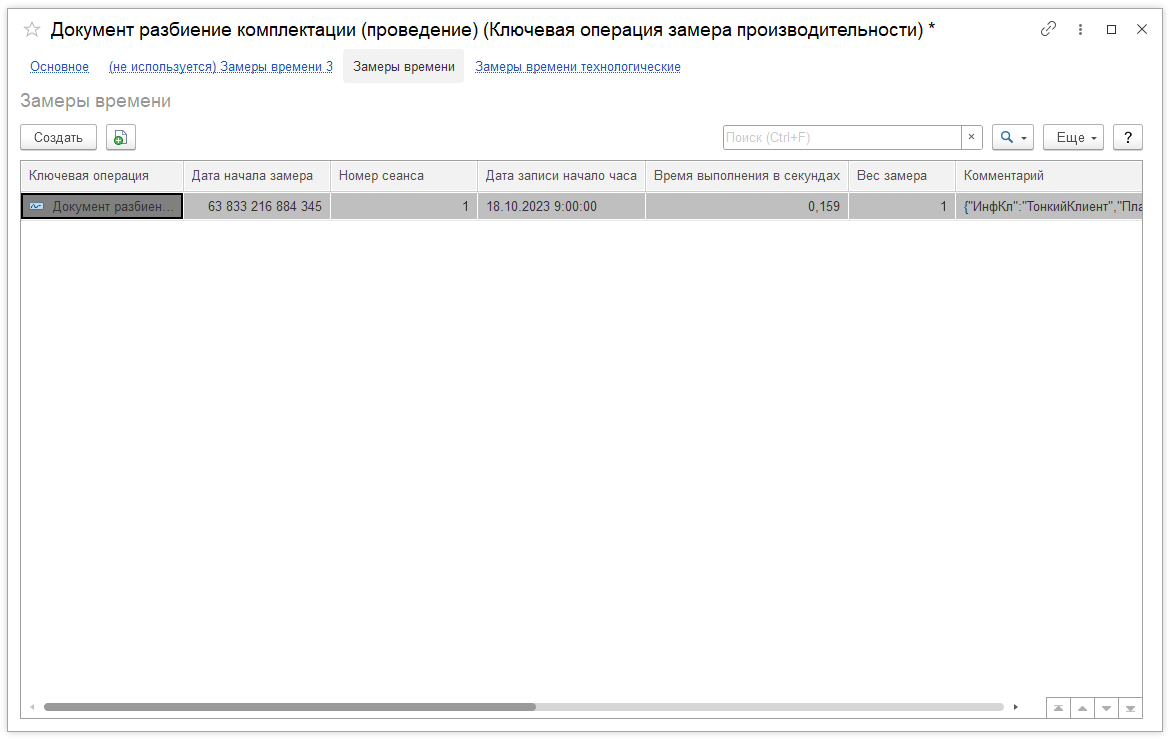The height and width of the screenshot is (739, 1170).
Task: Clear search with the × icon
Action: tap(971, 137)
